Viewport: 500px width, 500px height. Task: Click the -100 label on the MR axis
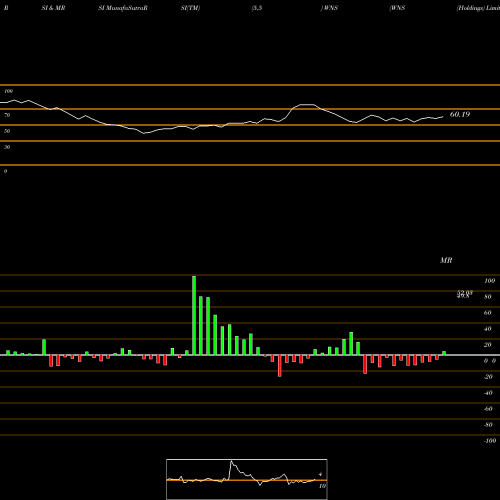pos(490,441)
